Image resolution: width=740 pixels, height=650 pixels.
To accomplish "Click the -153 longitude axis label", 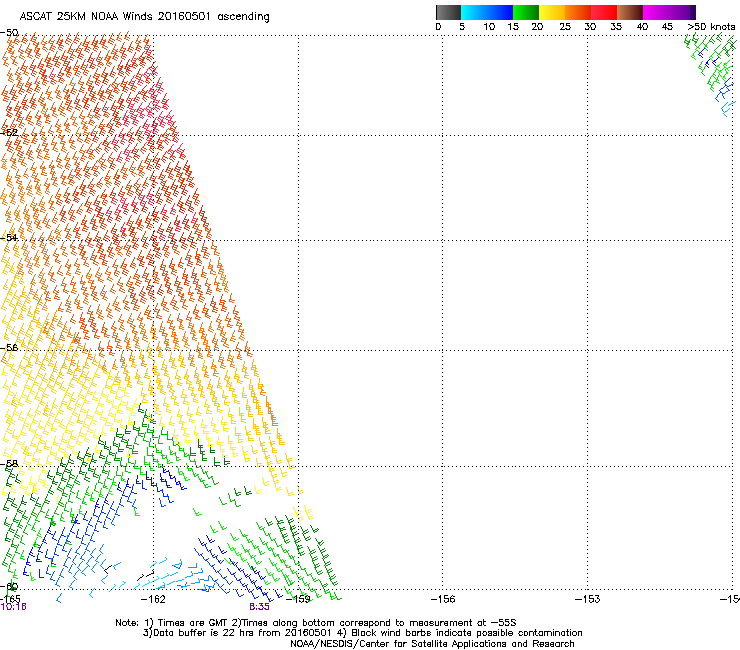I will point(588,599).
